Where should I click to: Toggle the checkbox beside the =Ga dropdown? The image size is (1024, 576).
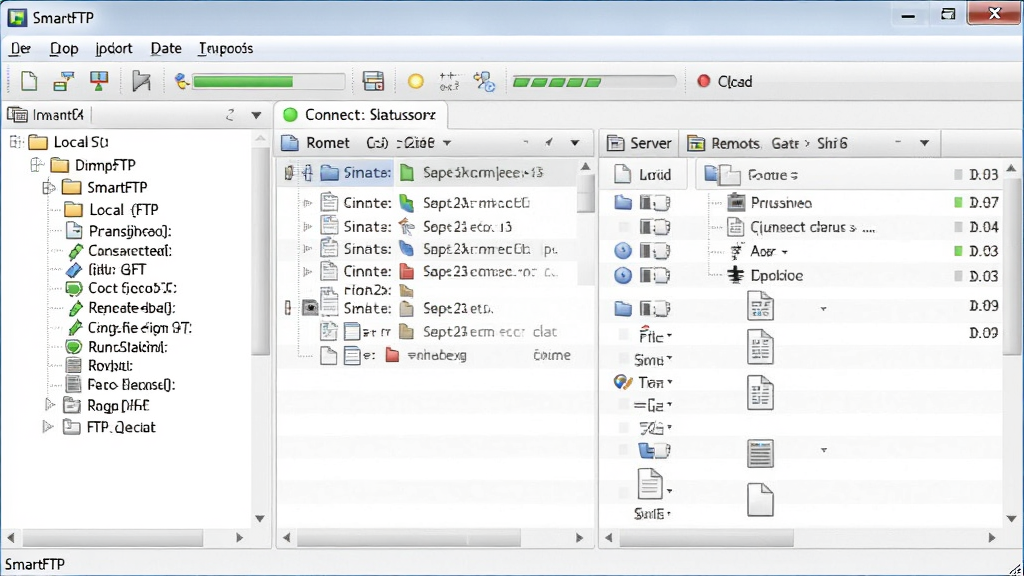[624, 405]
